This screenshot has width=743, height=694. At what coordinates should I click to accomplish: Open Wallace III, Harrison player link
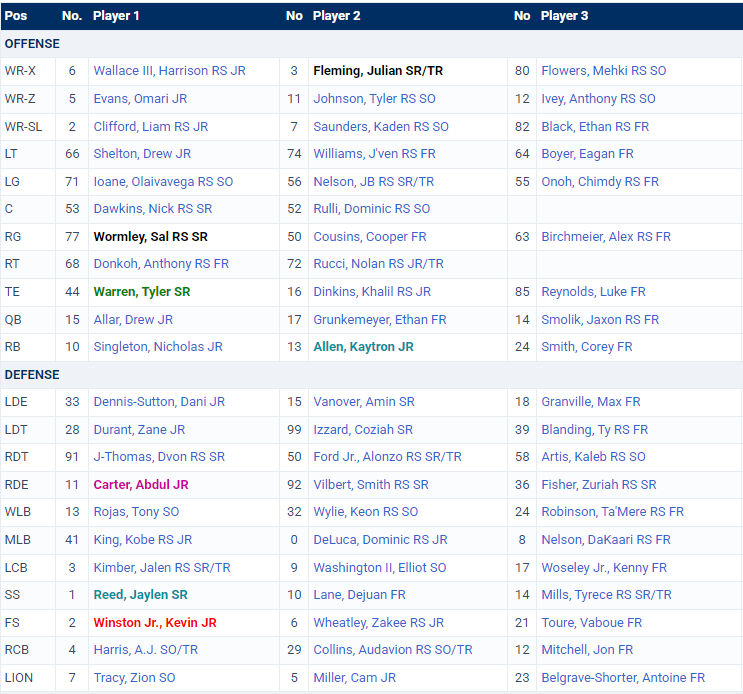coord(169,71)
